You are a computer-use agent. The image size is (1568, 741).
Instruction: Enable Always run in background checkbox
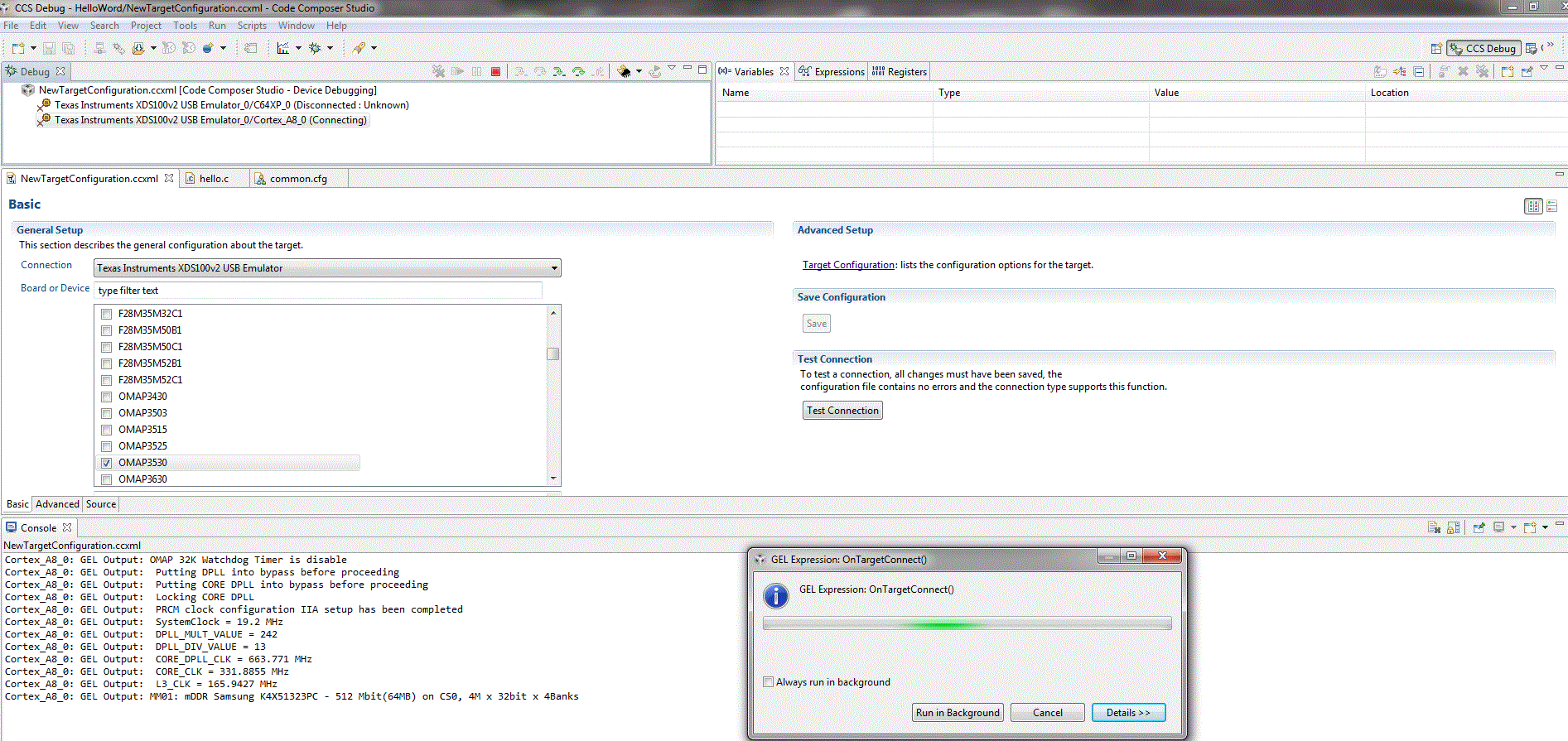click(x=769, y=682)
